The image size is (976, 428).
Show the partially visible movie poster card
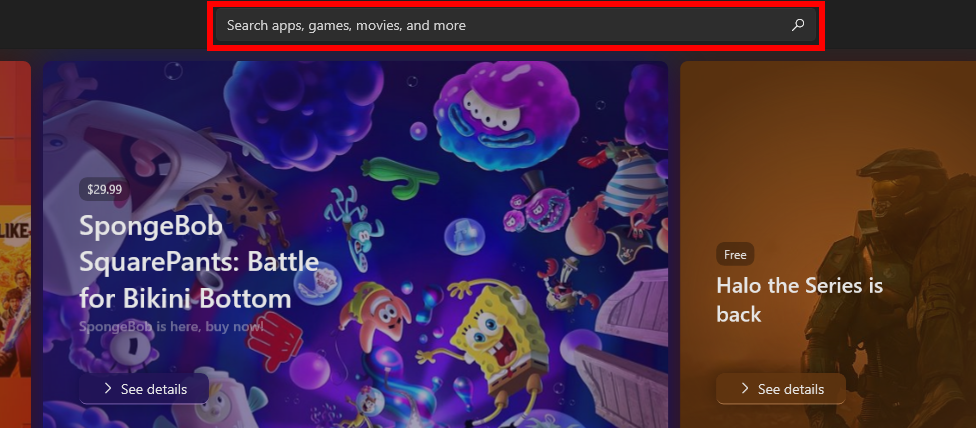pyautogui.click(x=15, y=244)
